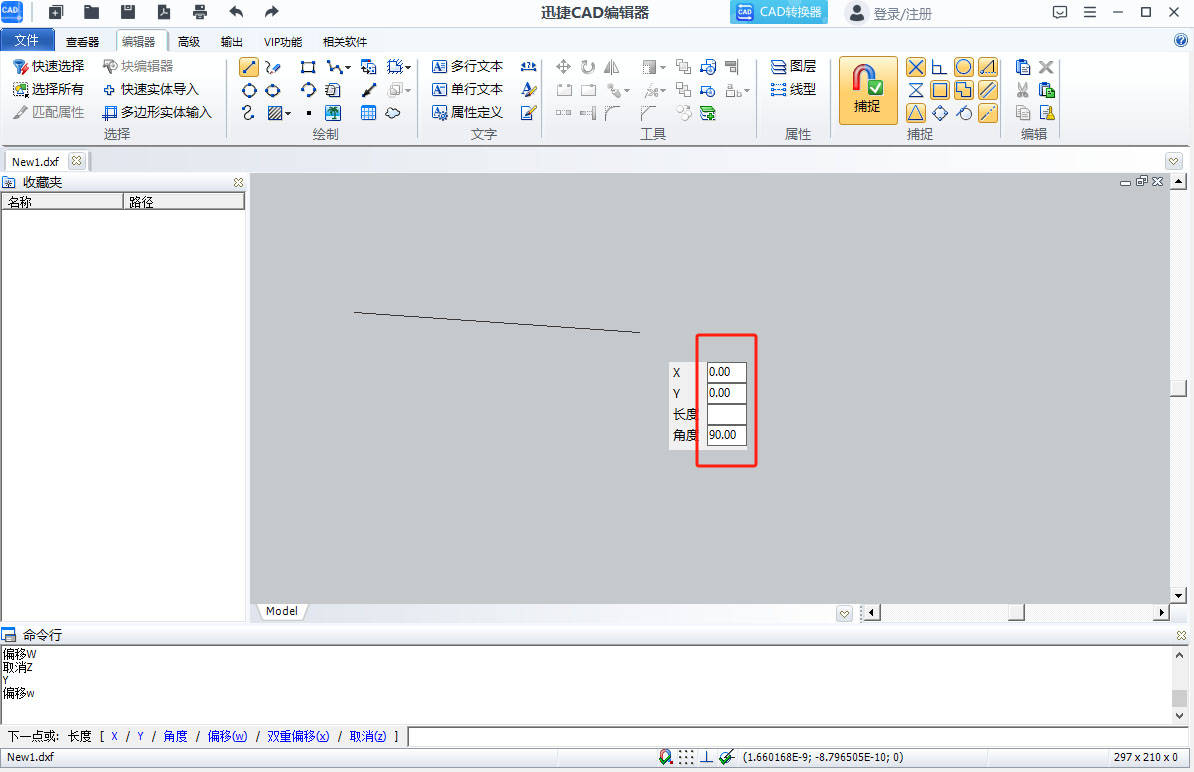Image resolution: width=1194 pixels, height=772 pixels.
Task: Open the 文件 menu
Action: coord(27,41)
